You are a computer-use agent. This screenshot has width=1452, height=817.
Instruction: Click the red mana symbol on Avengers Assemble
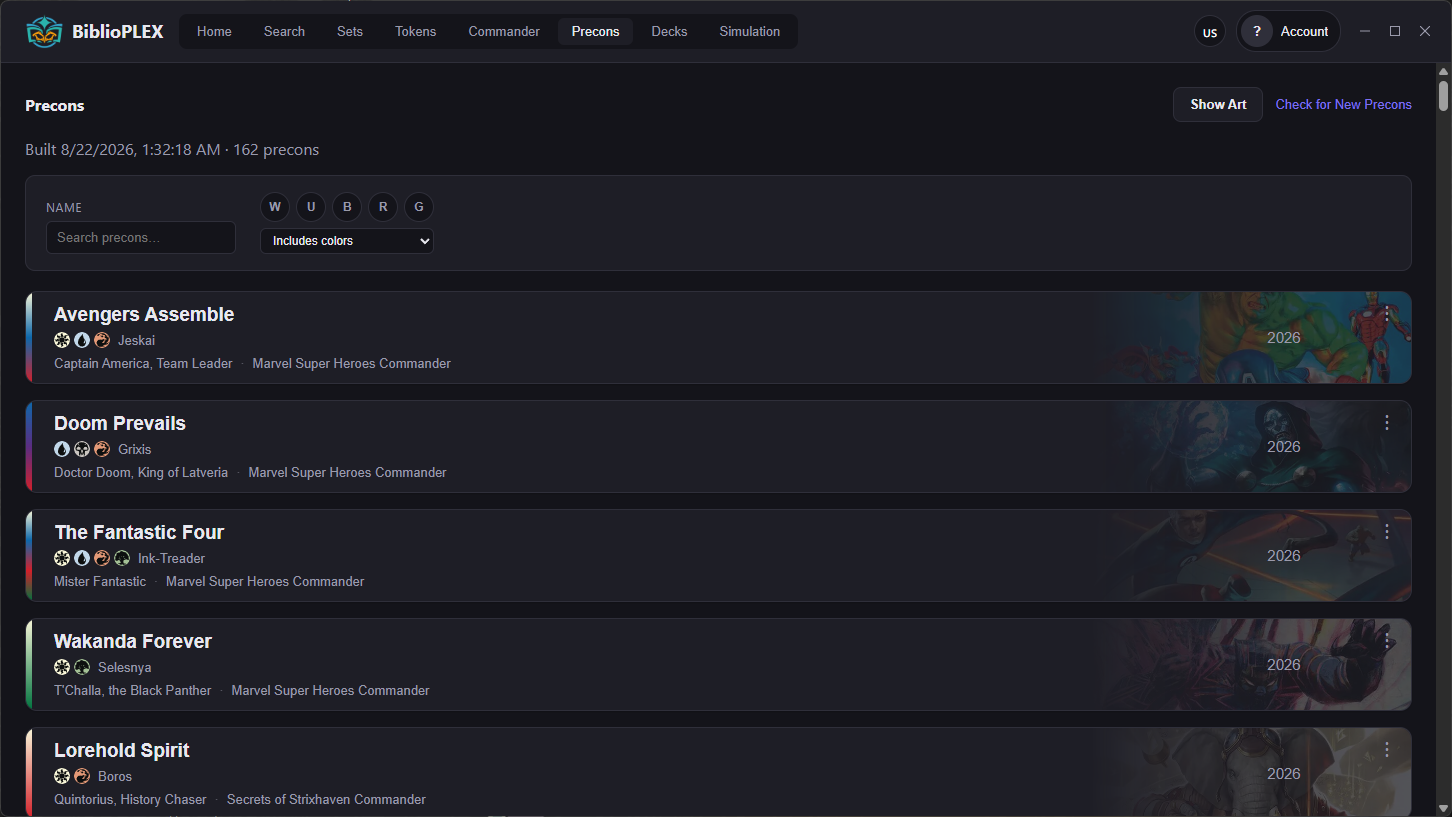(102, 340)
